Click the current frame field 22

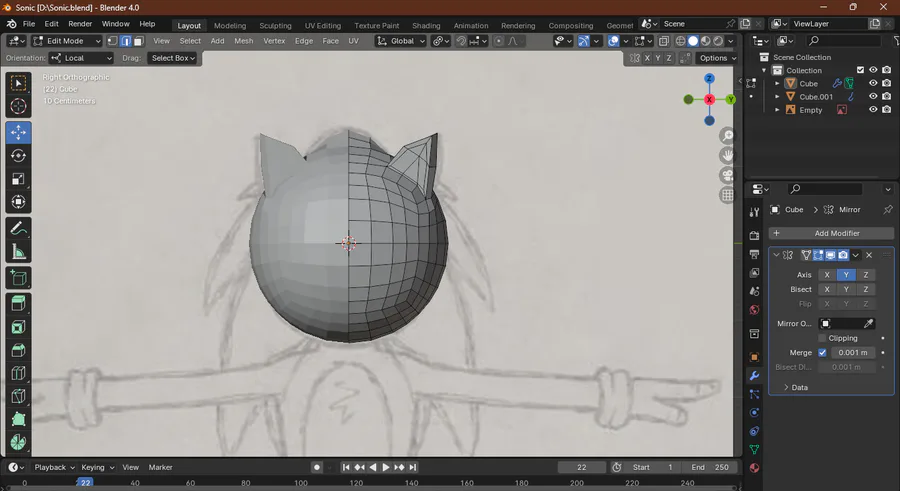click(x=581, y=467)
